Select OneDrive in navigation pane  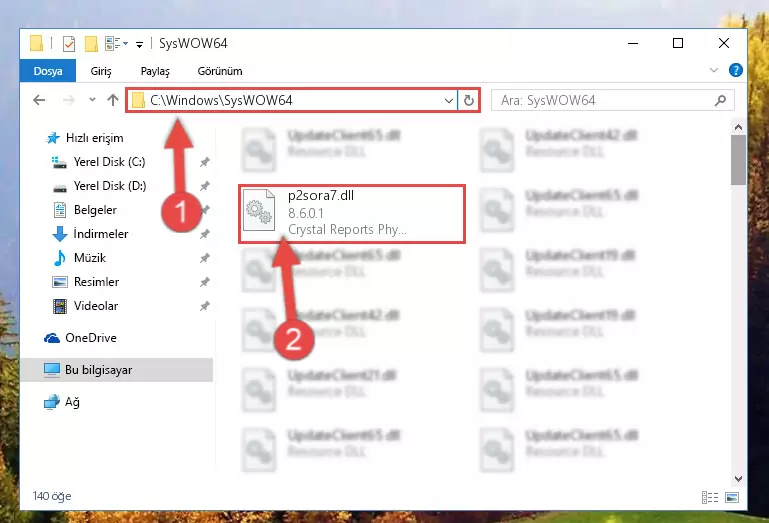(x=91, y=338)
